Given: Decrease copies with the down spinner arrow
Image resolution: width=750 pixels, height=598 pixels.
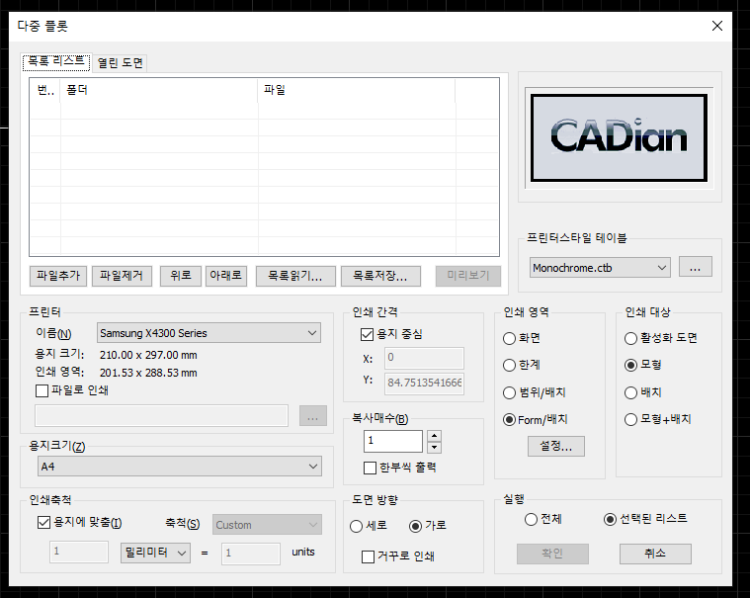Looking at the screenshot, I should (x=434, y=447).
